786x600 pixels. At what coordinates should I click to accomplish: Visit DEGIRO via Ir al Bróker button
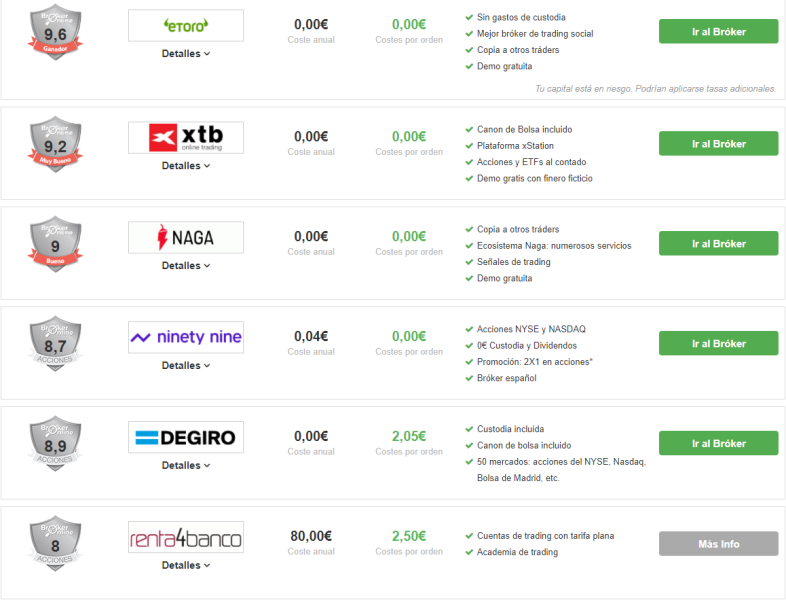[718, 443]
